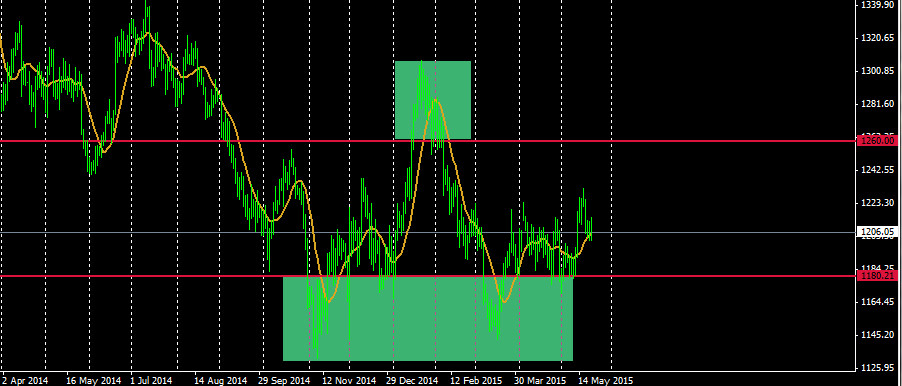Click the 29 Sep 2014 date label
The image size is (902, 386).
[284, 381]
